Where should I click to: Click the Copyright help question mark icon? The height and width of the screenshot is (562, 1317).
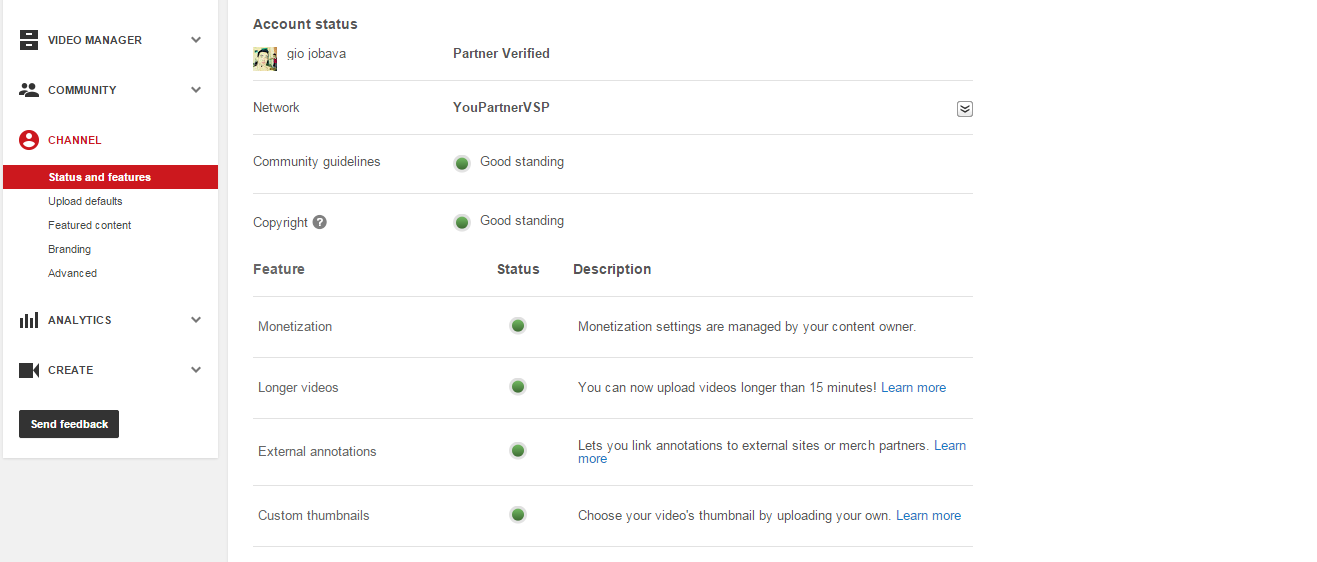pos(320,222)
